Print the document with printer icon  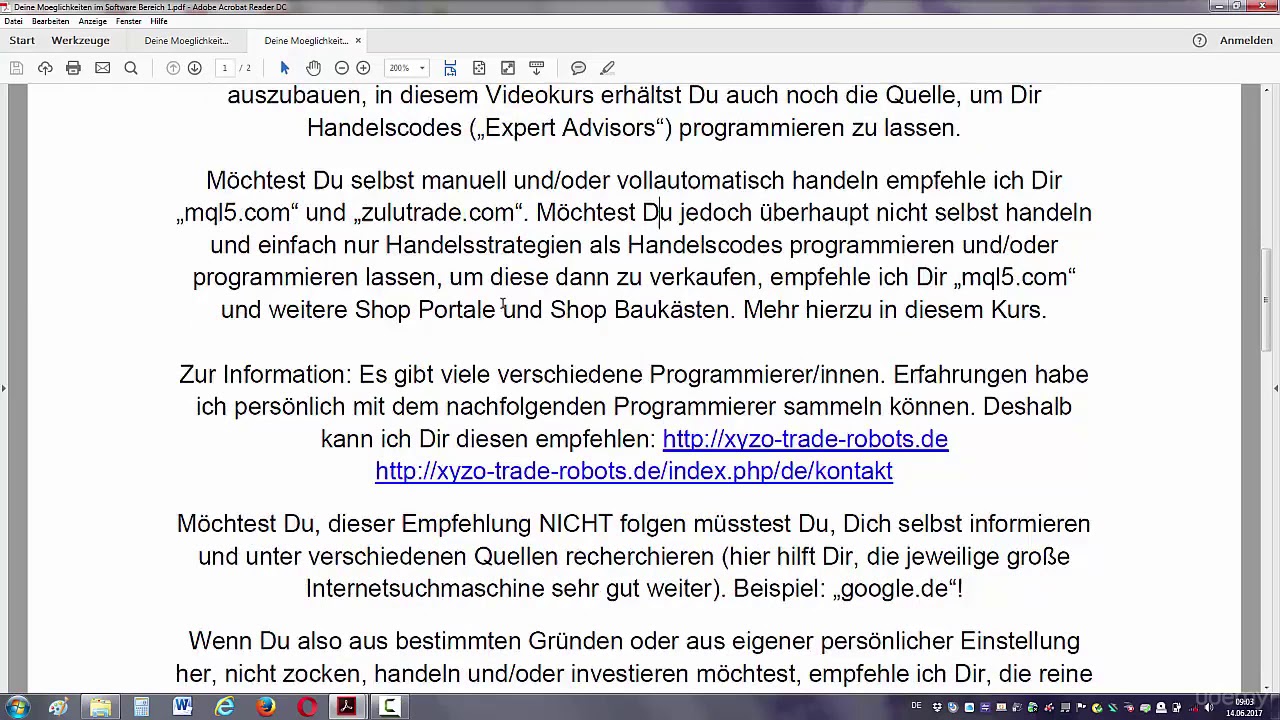coord(73,68)
